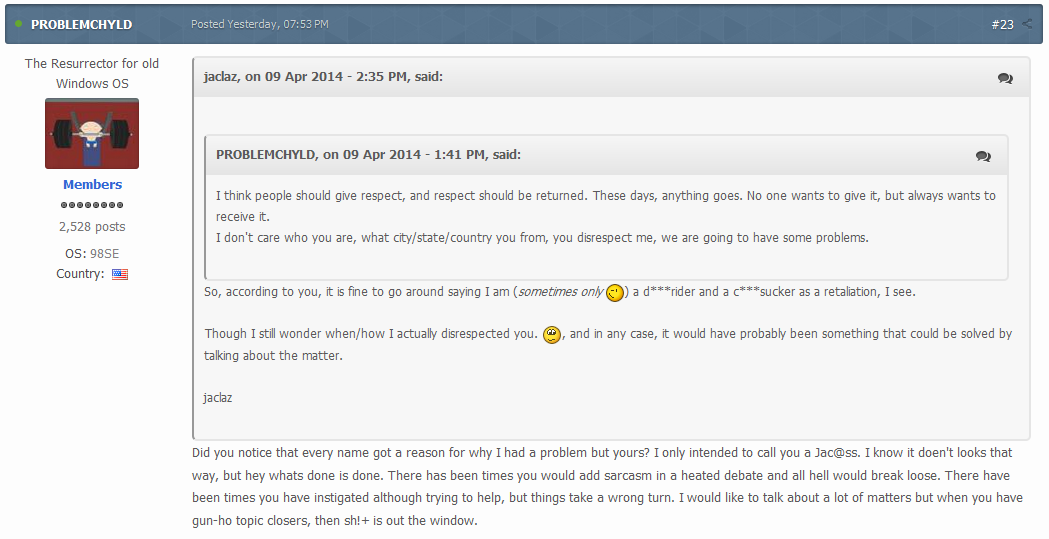This screenshot has width=1049, height=539.
Task: Click the winking smiley emoticon
Action: (615, 292)
